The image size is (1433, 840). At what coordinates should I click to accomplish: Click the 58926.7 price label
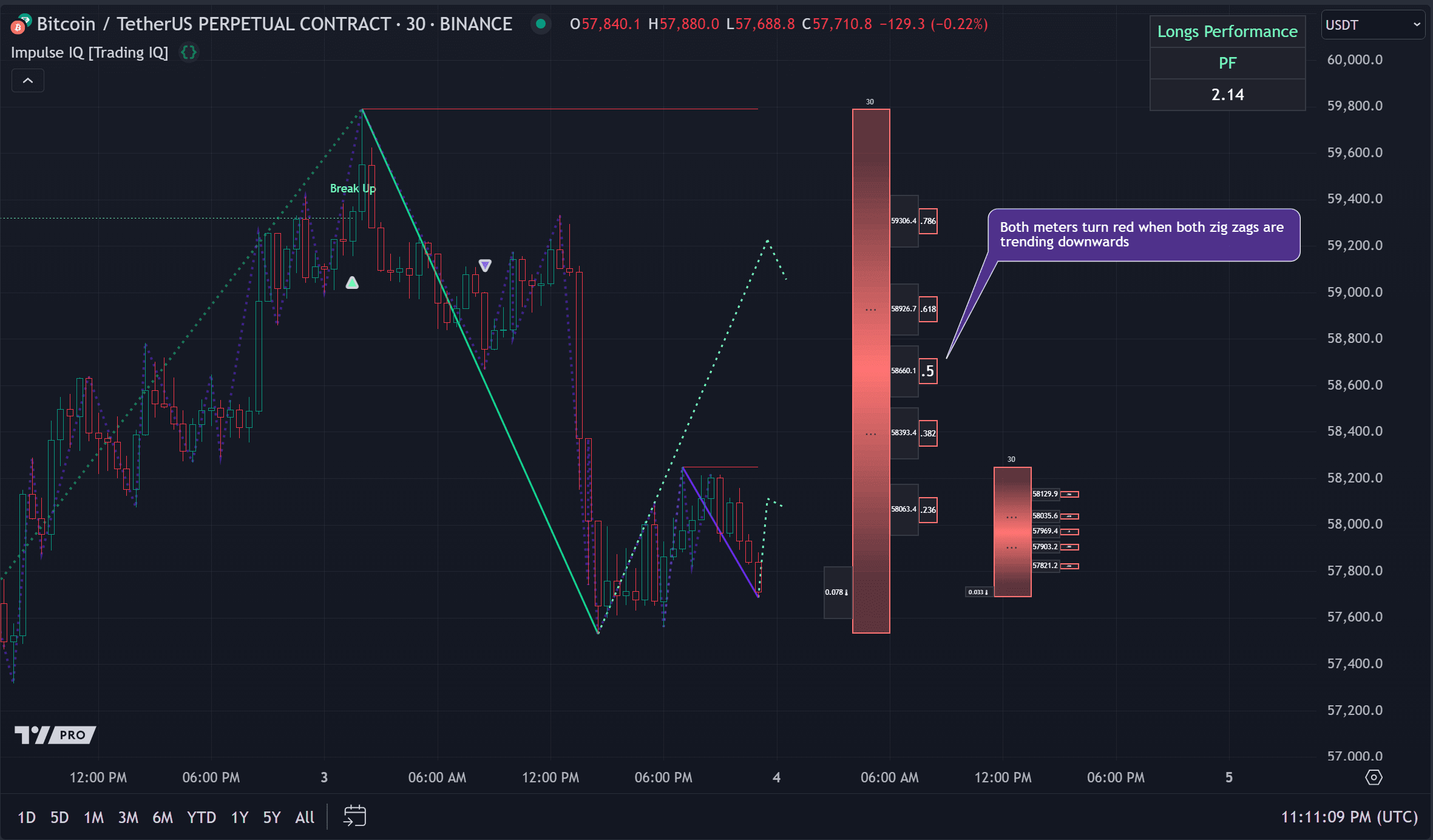(904, 309)
